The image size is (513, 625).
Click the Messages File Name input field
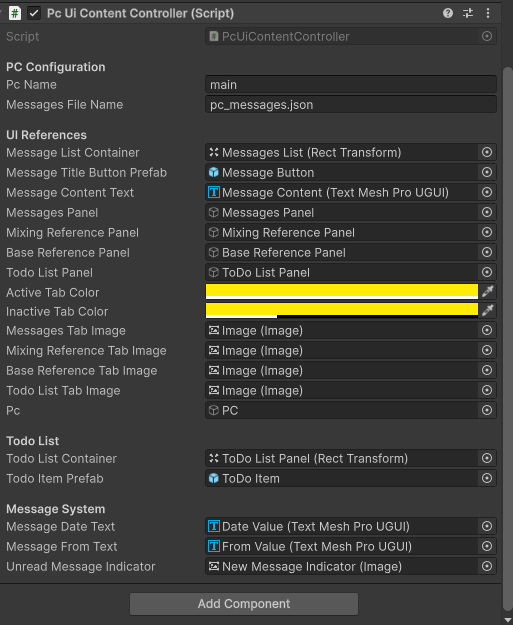pos(351,104)
